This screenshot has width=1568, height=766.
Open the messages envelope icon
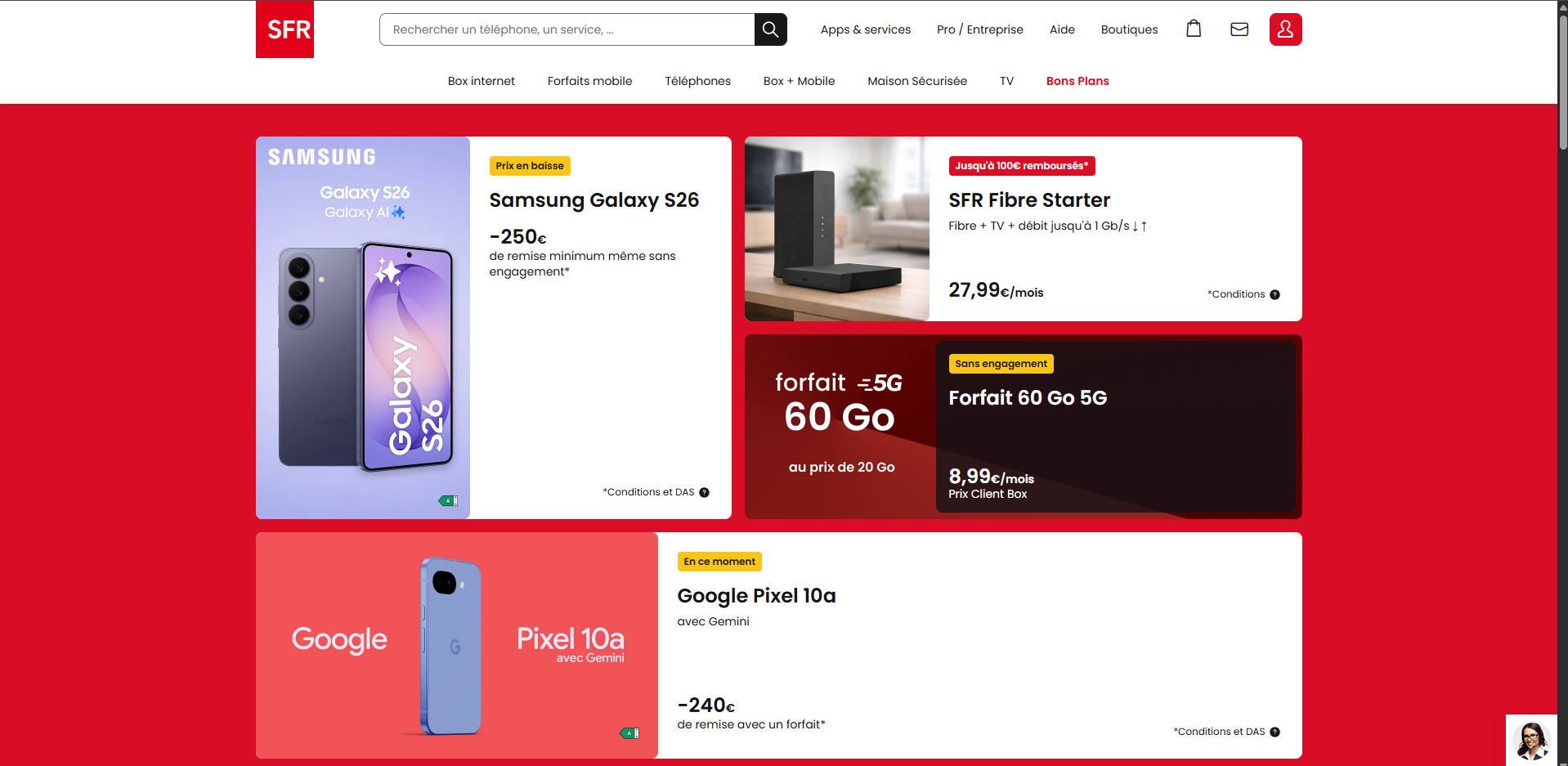tap(1239, 29)
